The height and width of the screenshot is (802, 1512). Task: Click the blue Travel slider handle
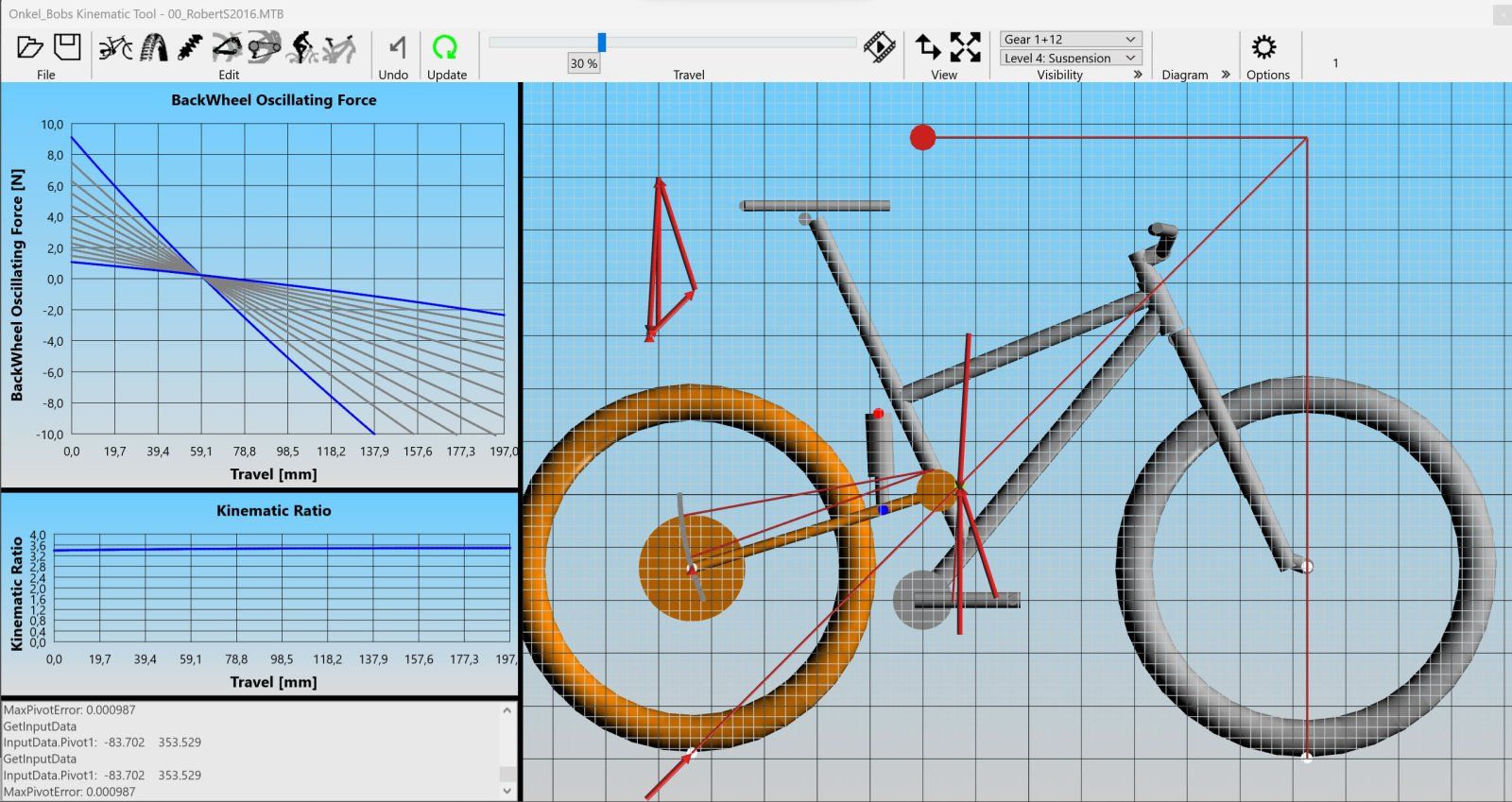pyautogui.click(x=601, y=42)
